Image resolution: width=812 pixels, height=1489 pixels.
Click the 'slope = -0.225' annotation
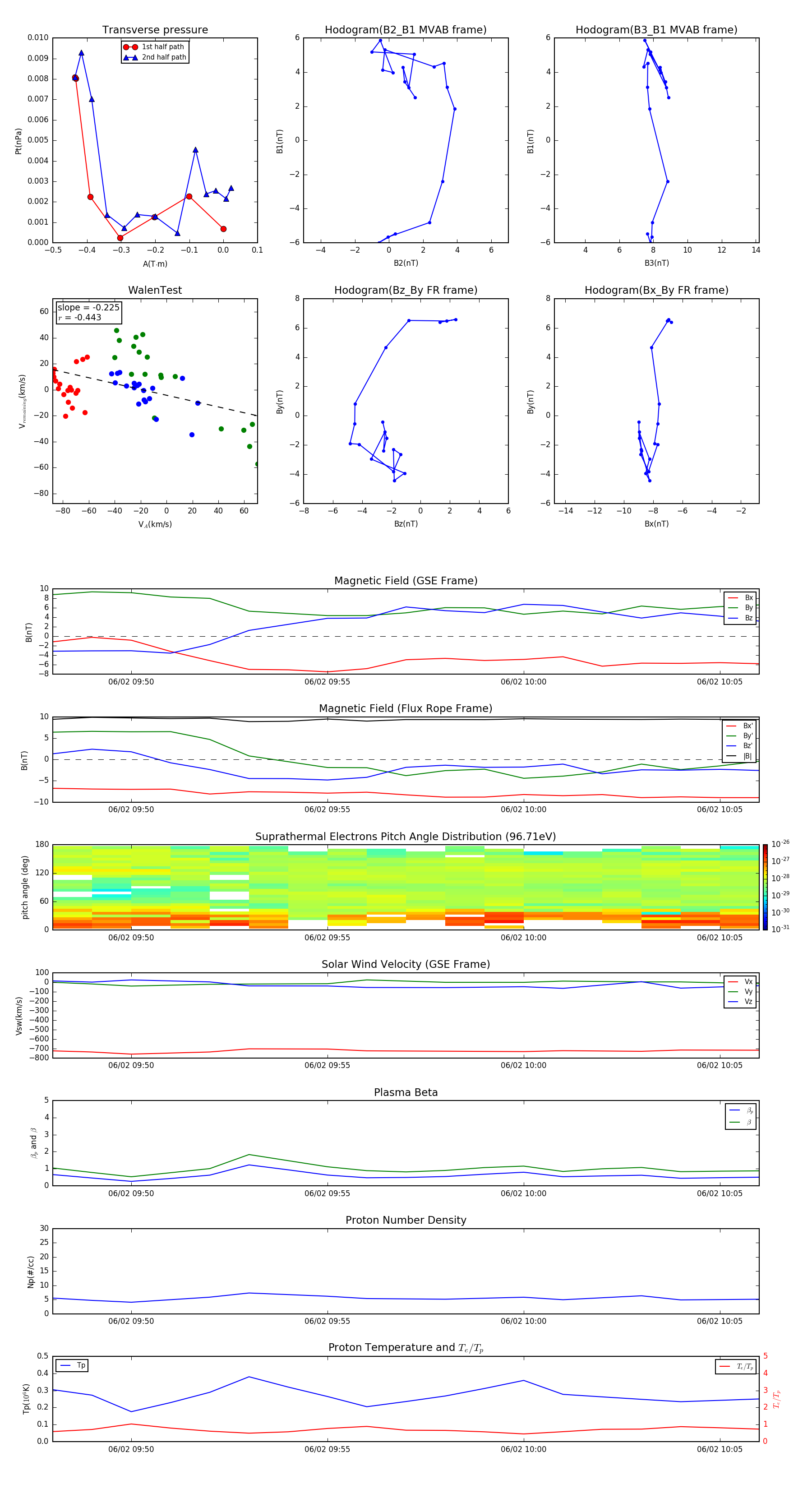(88, 308)
